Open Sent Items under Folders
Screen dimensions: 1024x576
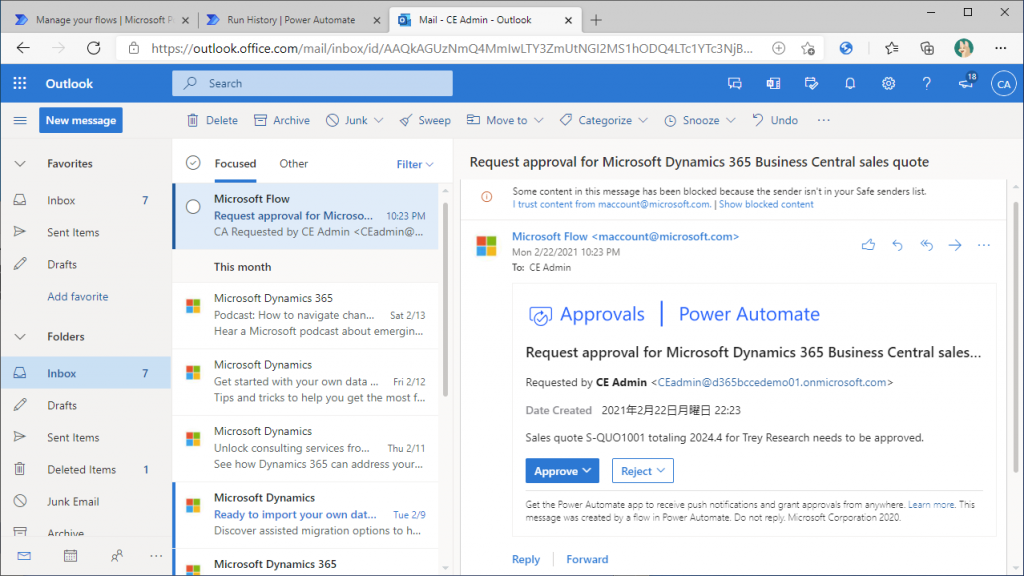point(86,438)
